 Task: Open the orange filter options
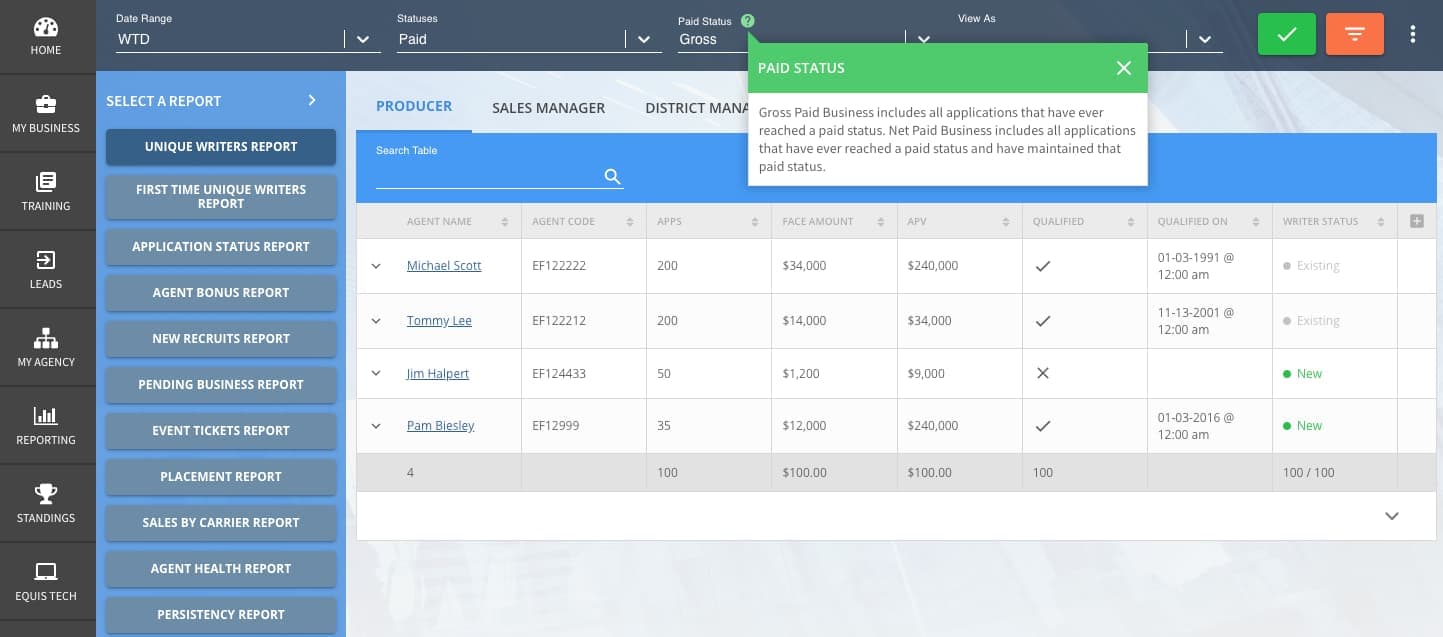[1355, 33]
